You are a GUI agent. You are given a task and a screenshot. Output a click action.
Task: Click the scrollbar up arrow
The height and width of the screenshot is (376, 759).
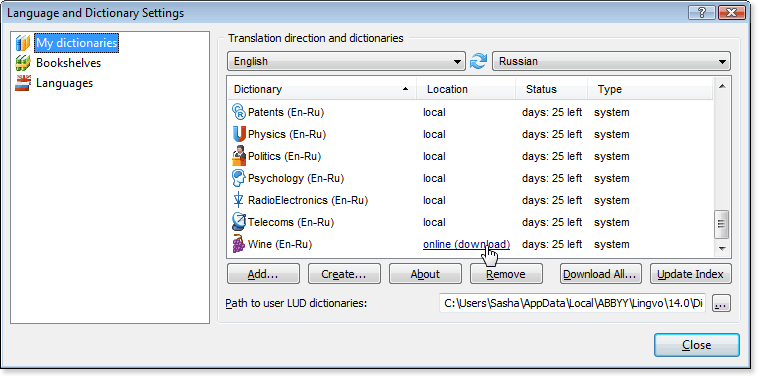(722, 87)
